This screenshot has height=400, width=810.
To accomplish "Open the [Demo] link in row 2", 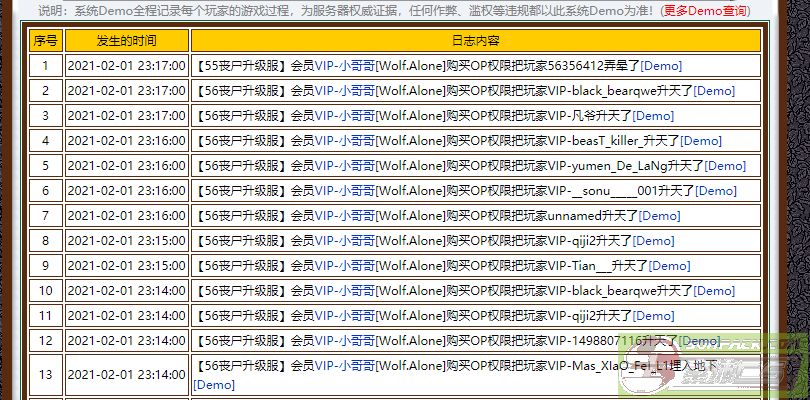I will (714, 91).
